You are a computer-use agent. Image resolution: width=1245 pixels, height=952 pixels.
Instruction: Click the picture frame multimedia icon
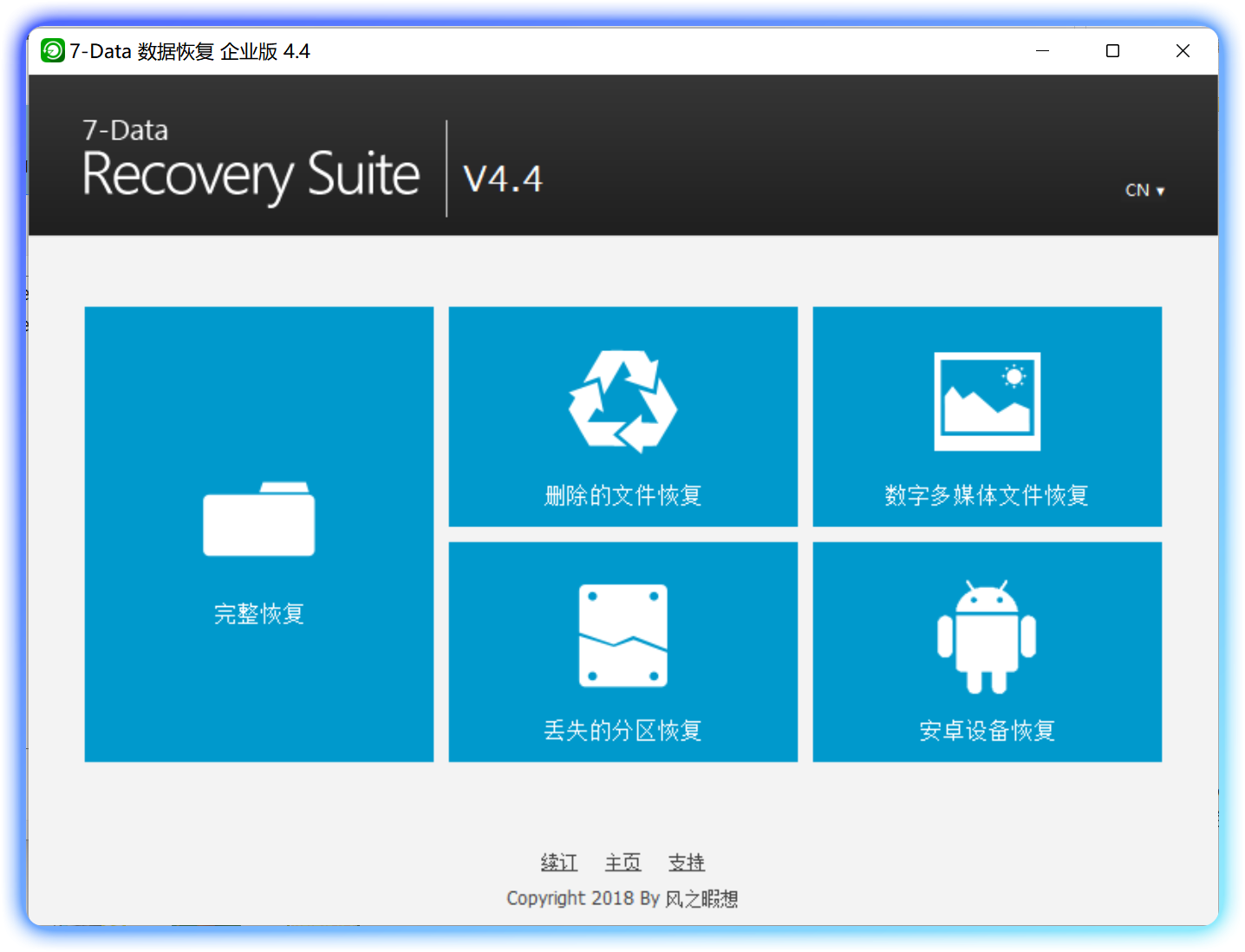click(x=987, y=401)
